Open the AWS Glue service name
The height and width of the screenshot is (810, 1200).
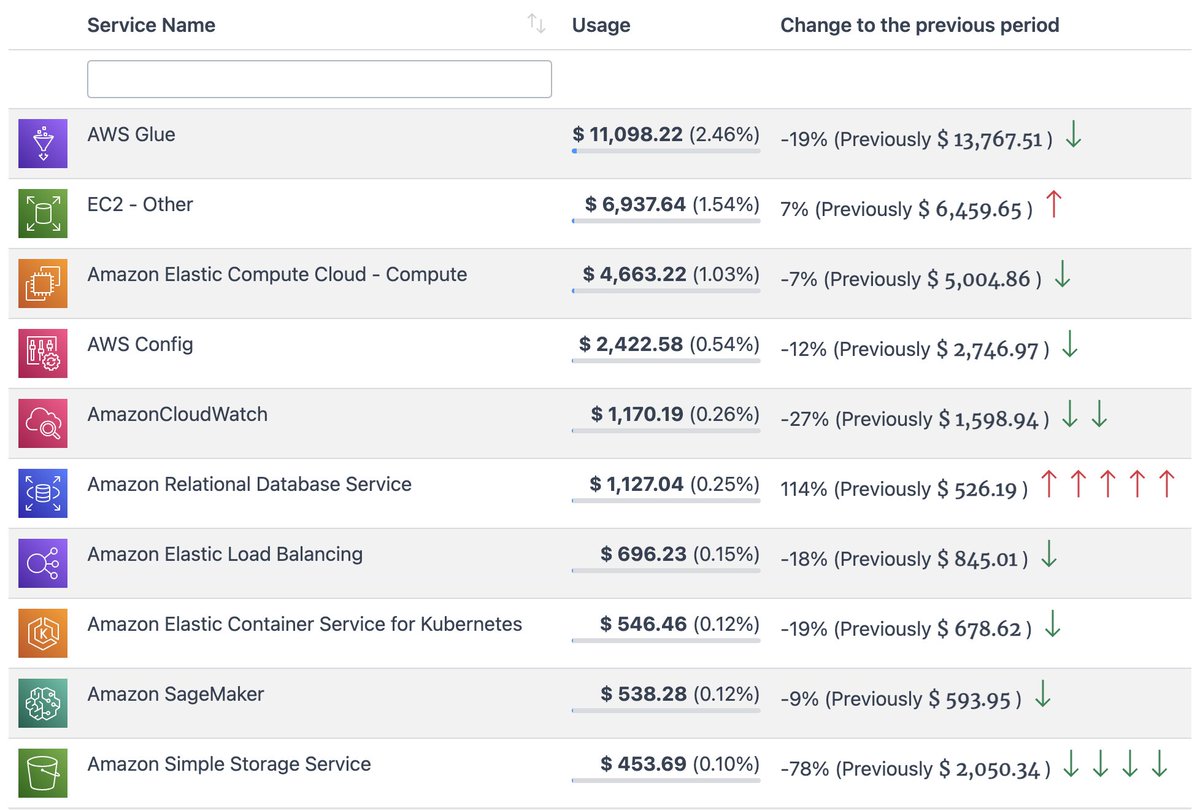pos(131,134)
